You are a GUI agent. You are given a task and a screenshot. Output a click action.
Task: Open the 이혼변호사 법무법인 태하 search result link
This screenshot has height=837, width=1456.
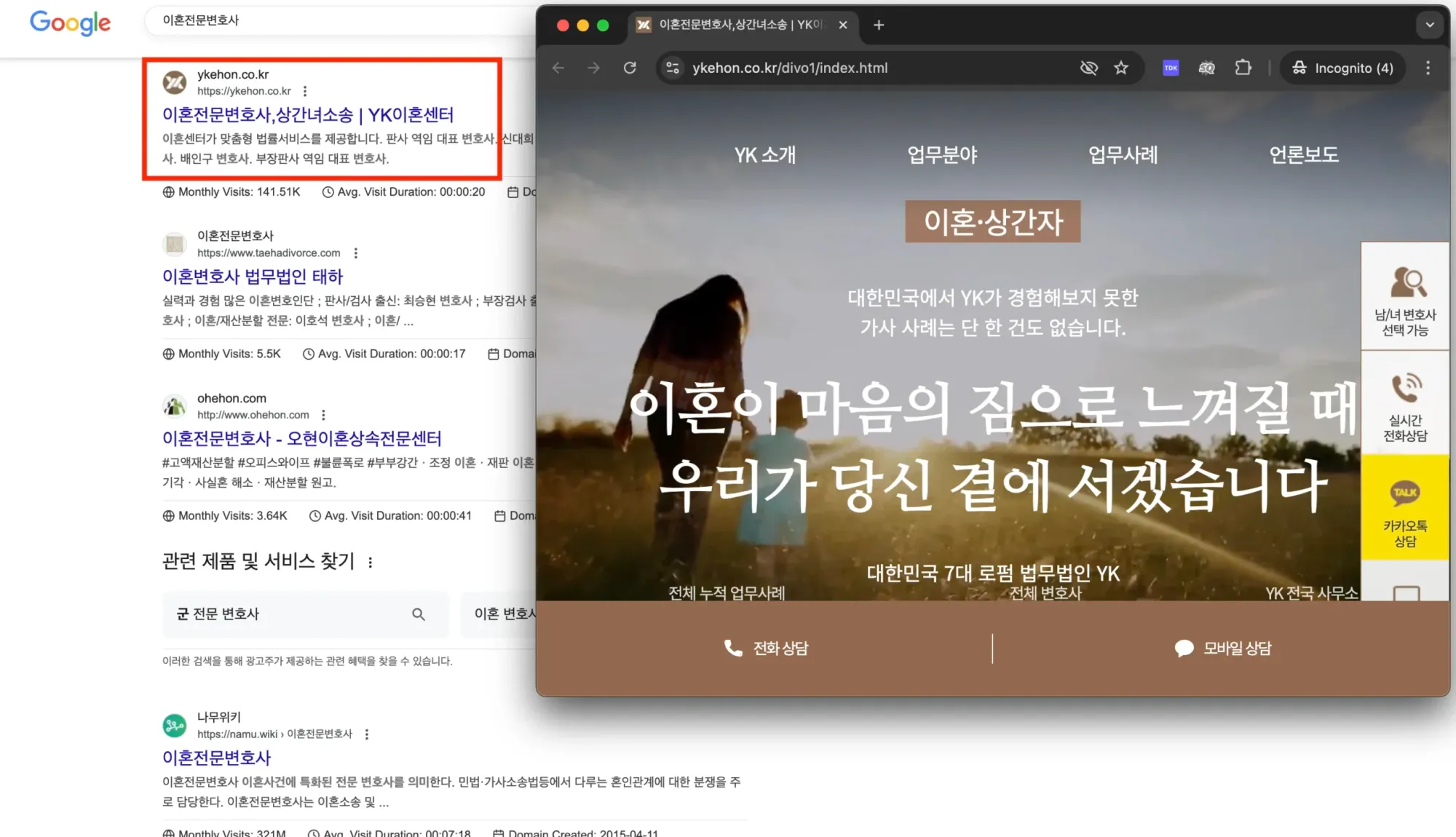tap(250, 277)
